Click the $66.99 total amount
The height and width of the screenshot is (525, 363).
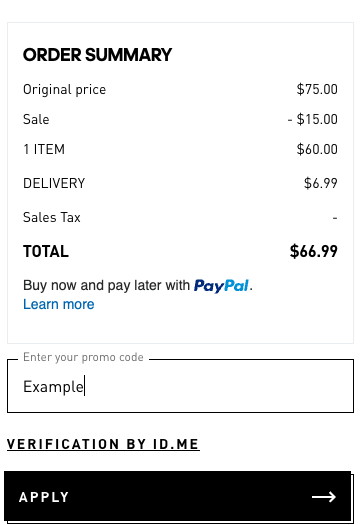click(314, 251)
